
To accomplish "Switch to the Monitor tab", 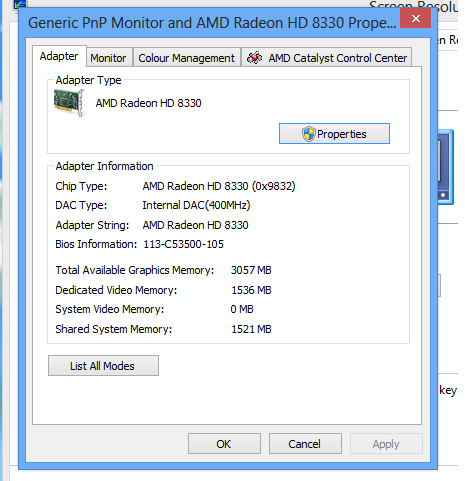I will point(108,58).
